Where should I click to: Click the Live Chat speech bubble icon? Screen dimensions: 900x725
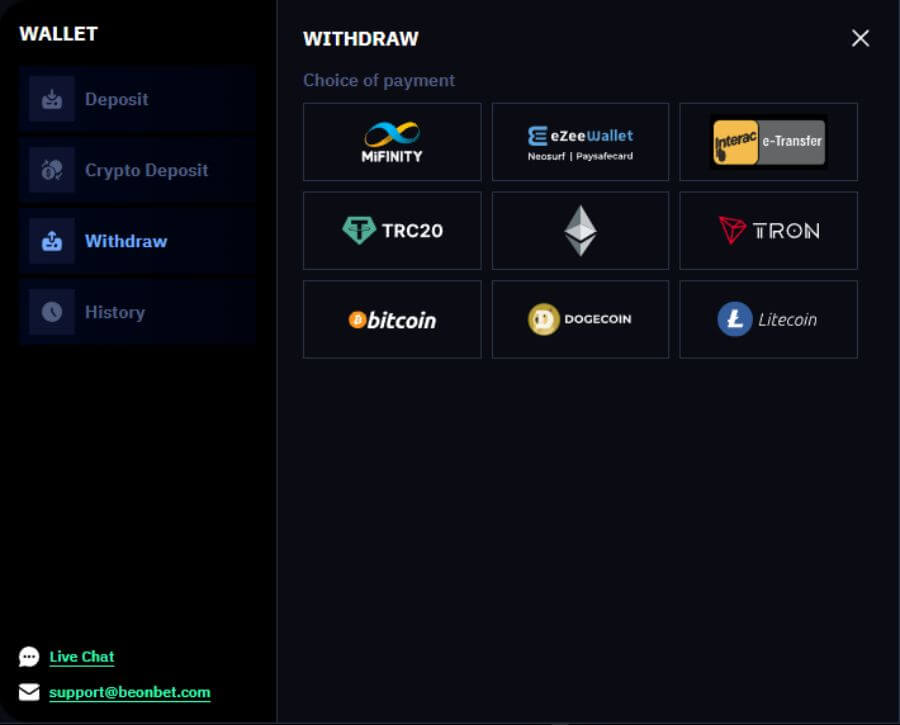[29, 657]
